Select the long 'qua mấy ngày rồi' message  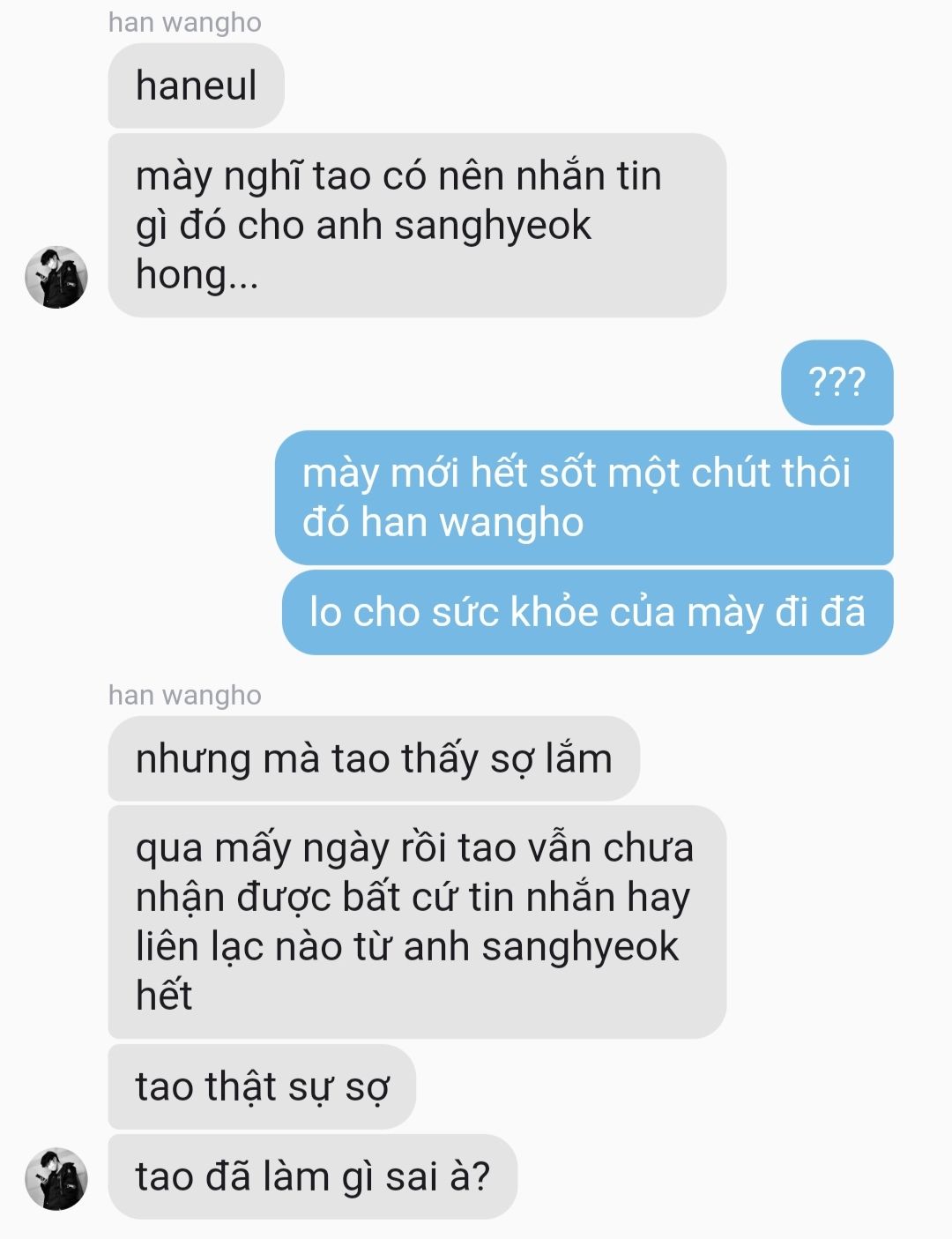(417, 922)
